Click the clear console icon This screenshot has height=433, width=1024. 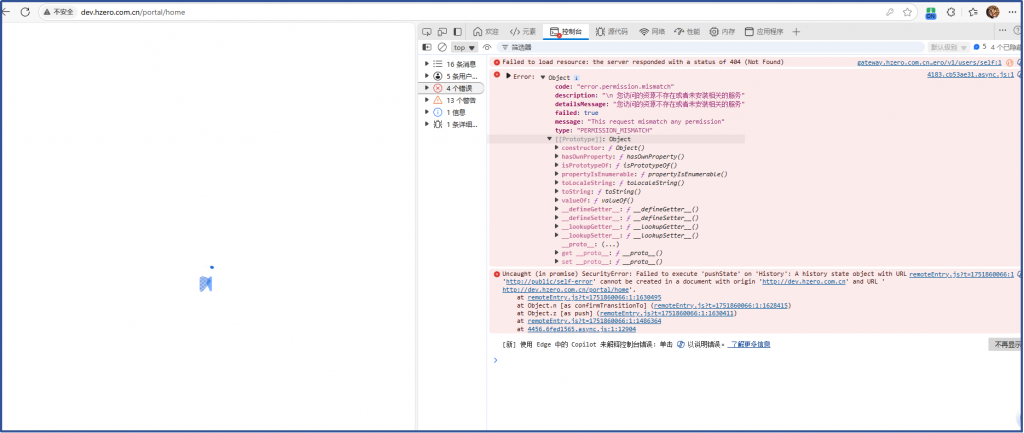point(442,47)
